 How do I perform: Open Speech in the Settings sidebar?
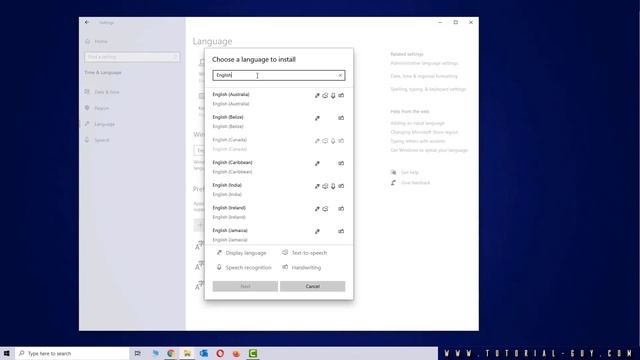click(x=97, y=140)
